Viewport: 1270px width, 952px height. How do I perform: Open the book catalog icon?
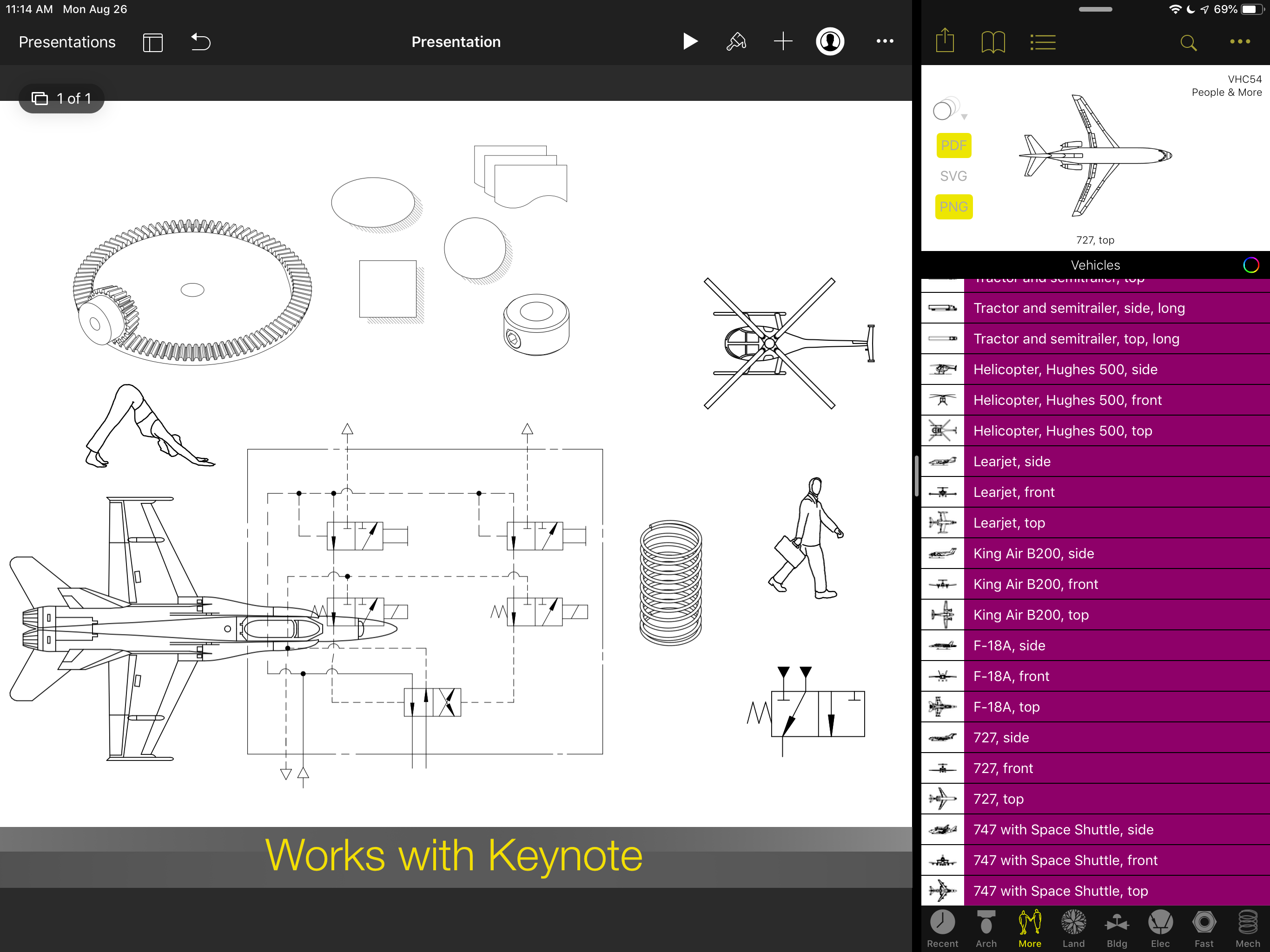coord(992,42)
